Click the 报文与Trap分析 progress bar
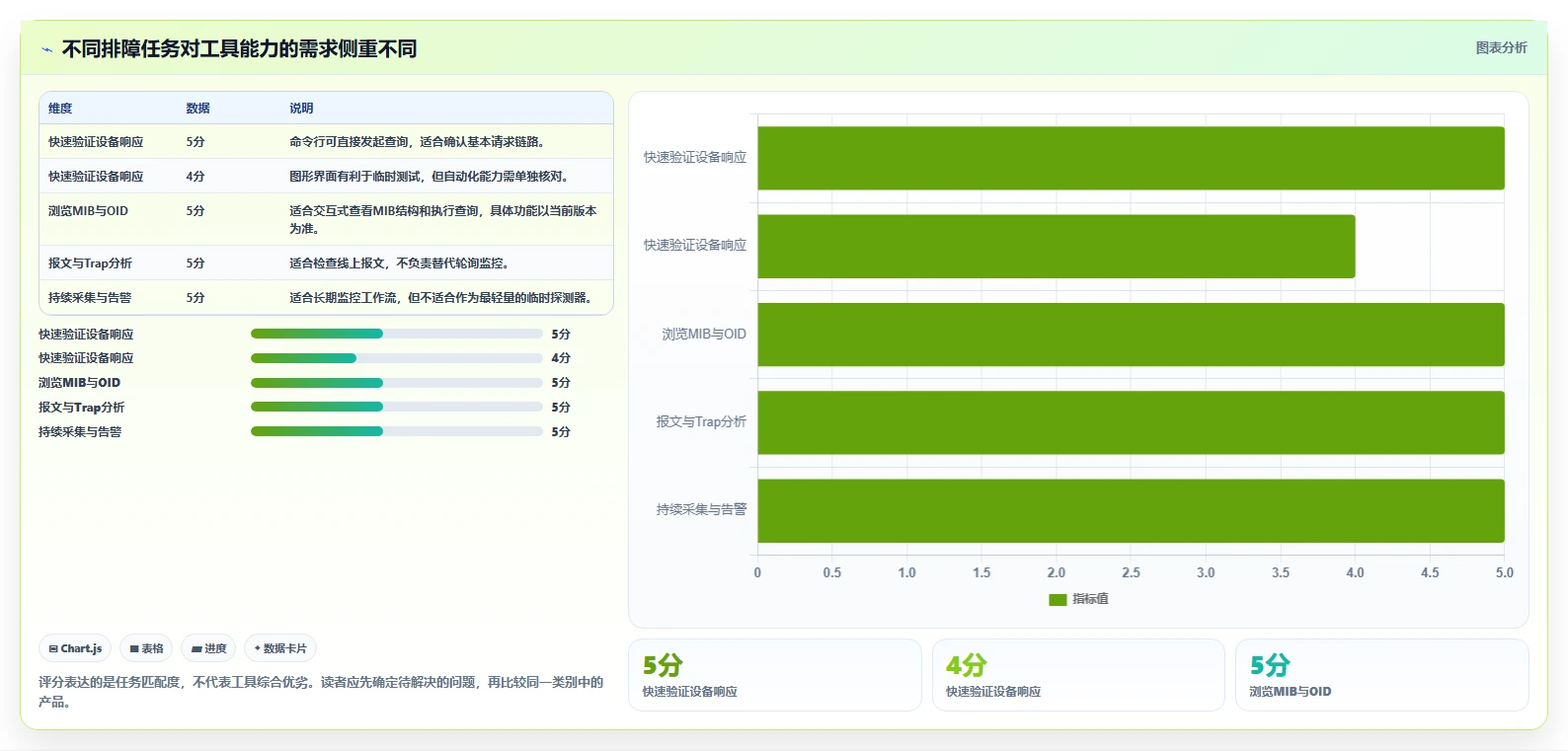The image size is (1568, 751). tap(397, 407)
